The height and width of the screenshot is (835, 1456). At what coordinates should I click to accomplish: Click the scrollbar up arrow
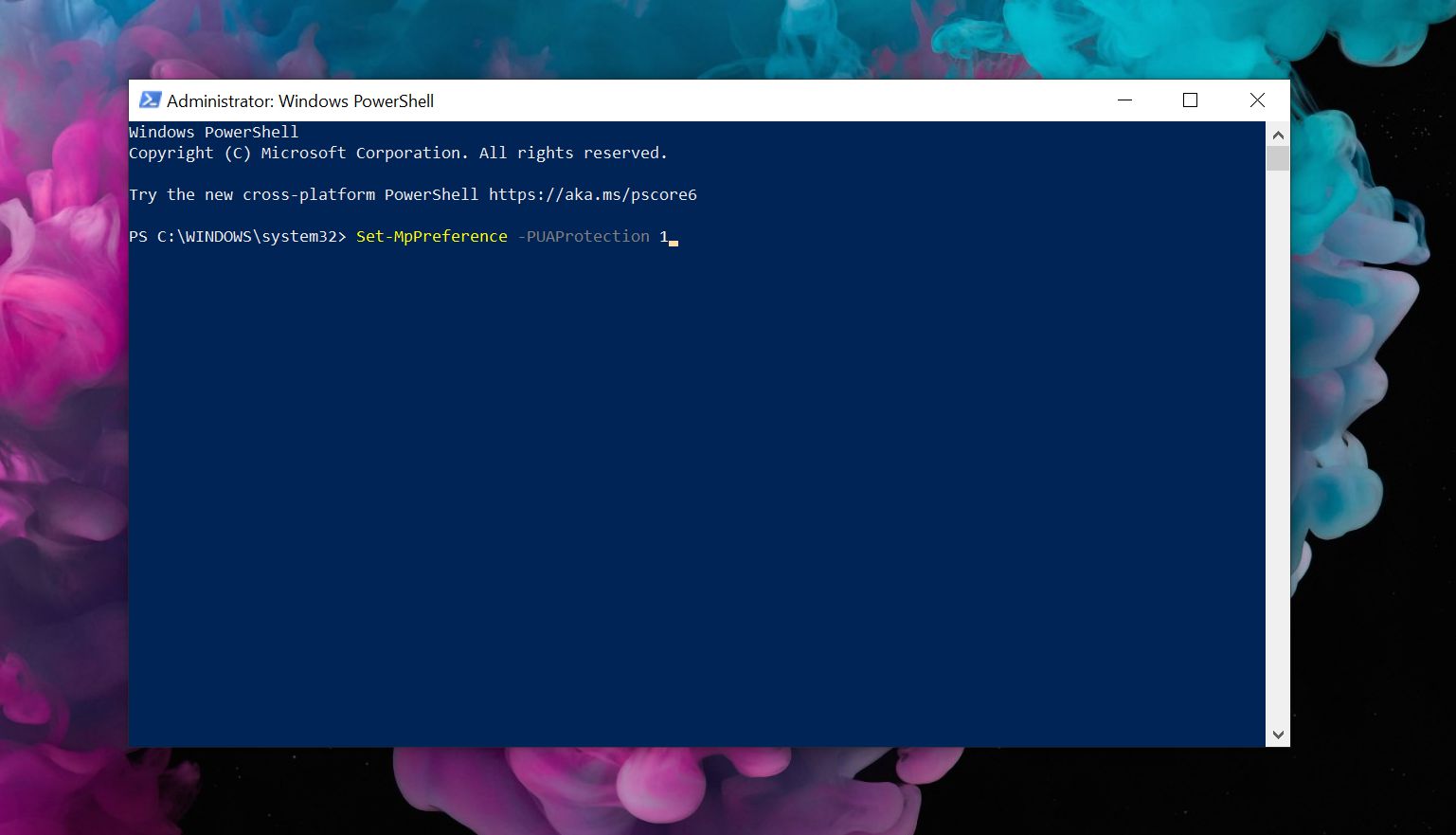[1278, 134]
